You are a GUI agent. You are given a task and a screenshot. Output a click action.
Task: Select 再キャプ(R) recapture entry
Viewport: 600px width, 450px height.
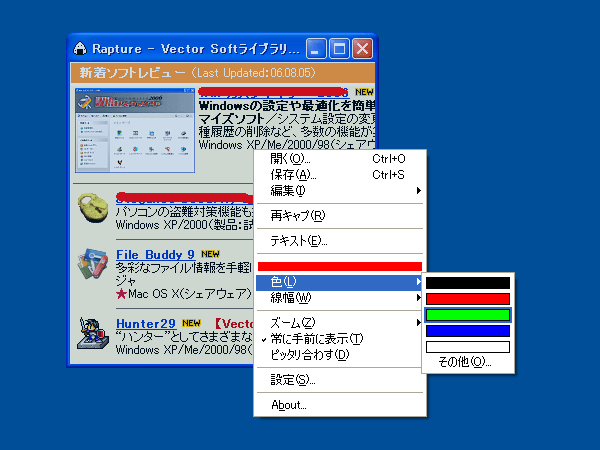pos(340,216)
